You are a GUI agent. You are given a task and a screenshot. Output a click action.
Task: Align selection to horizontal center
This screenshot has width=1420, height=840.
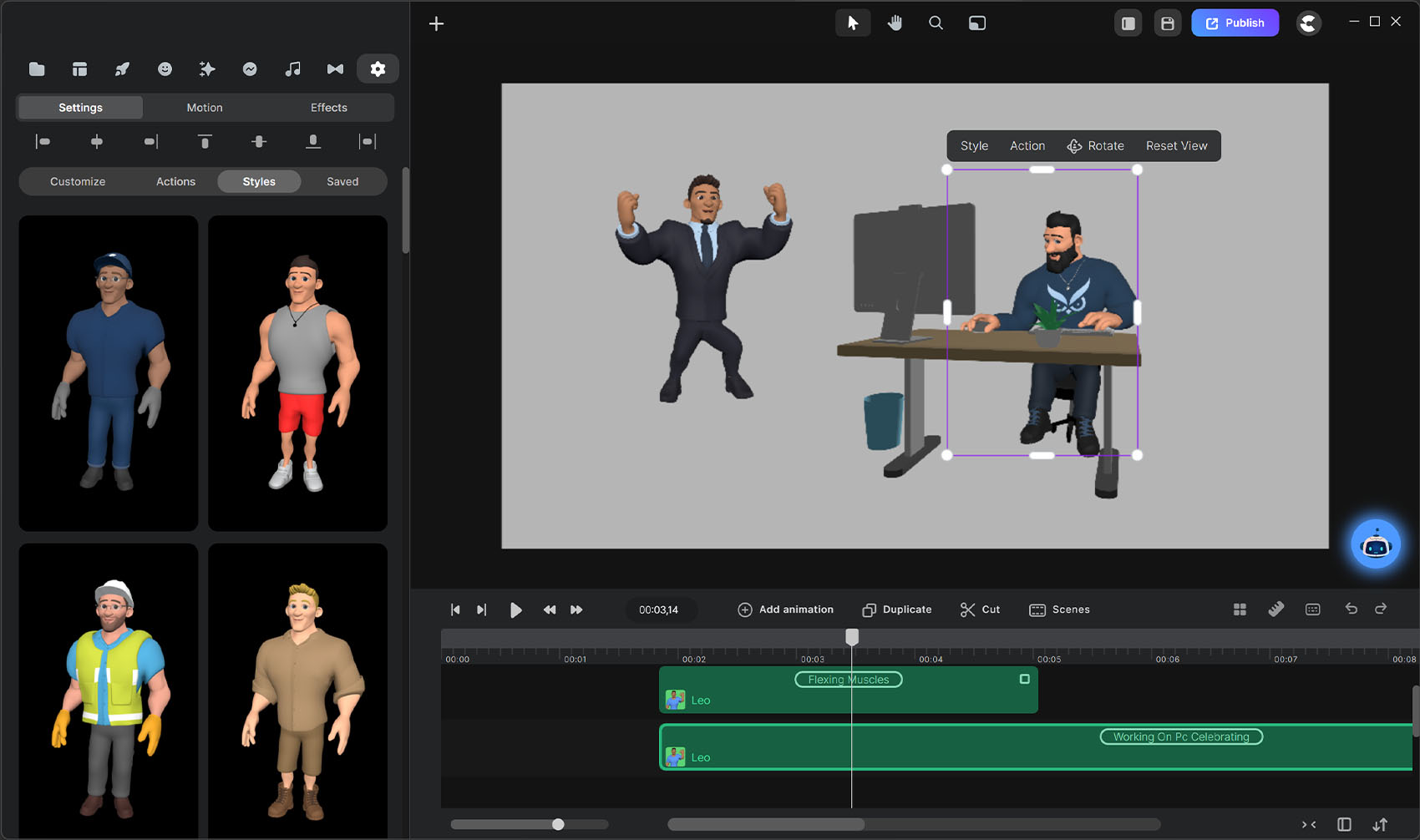[97, 142]
